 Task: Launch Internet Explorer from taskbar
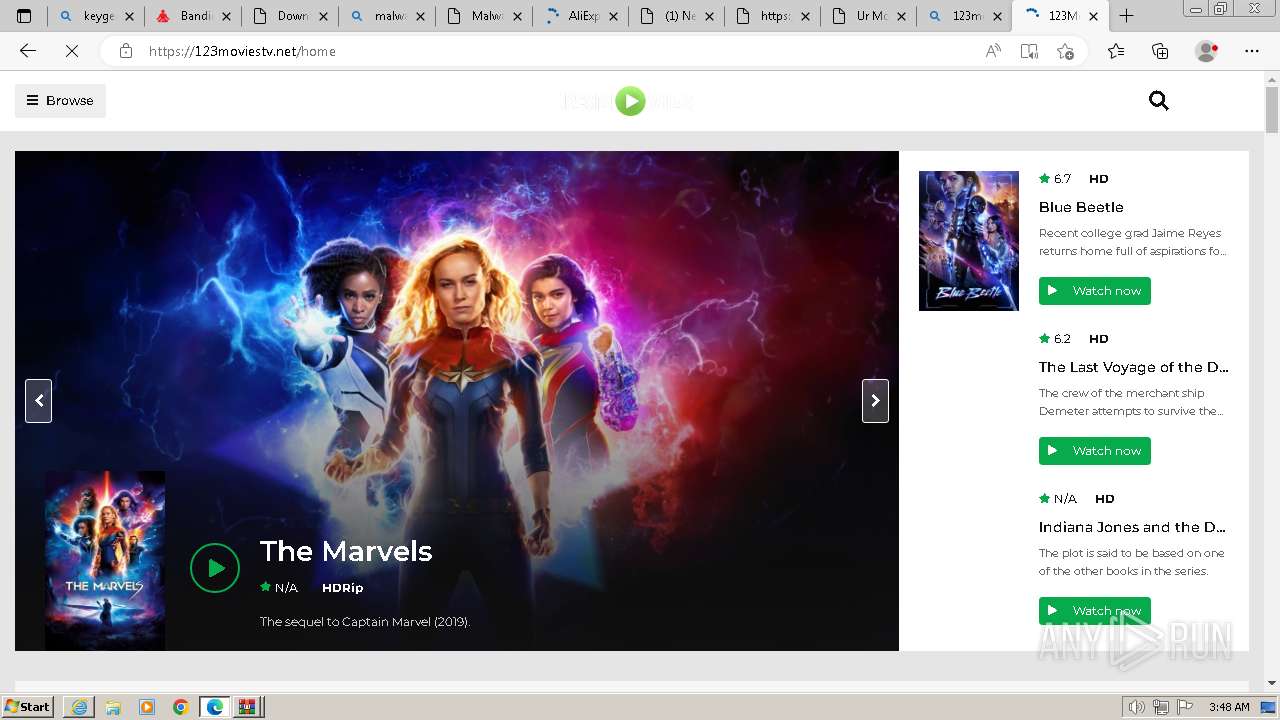point(79,707)
